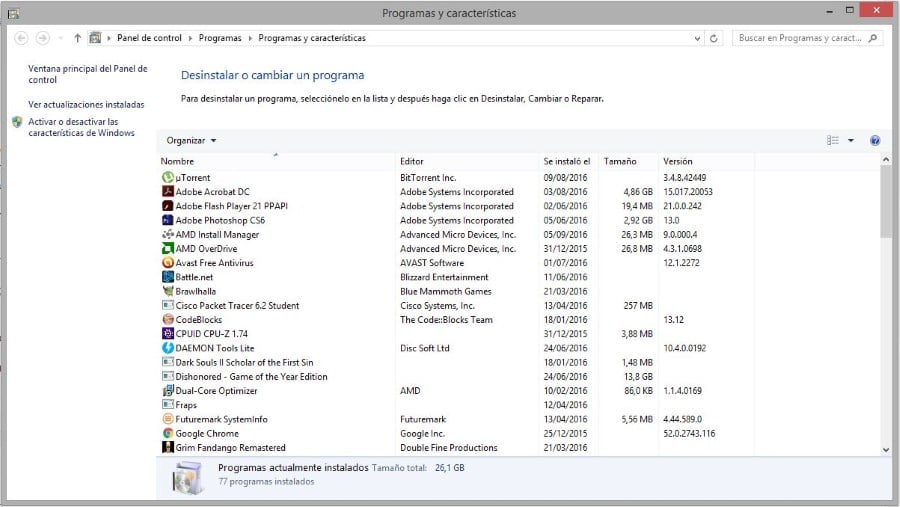
Task: Click the 4,86 GB size cell
Action: click(x=638, y=192)
